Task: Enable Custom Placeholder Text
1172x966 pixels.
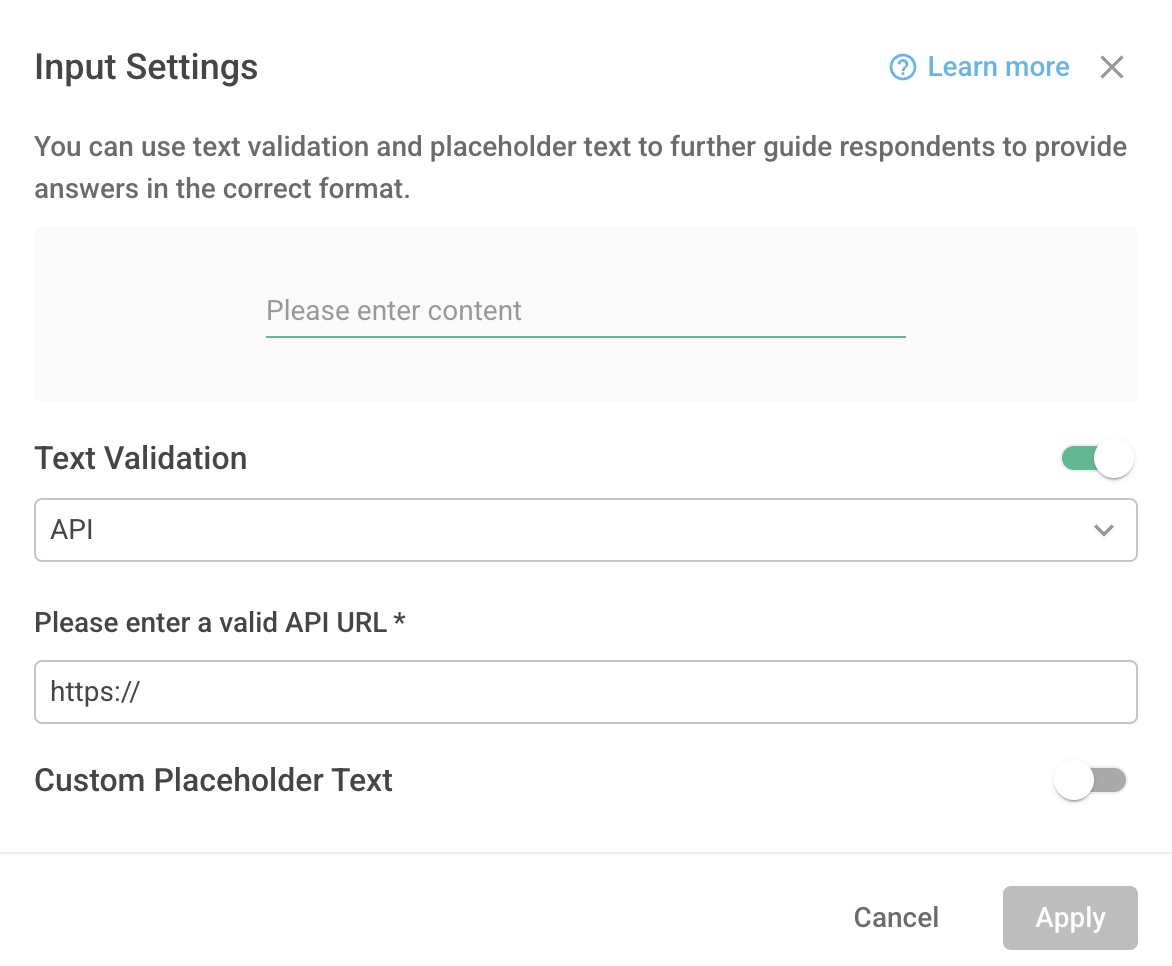Action: (x=1091, y=780)
